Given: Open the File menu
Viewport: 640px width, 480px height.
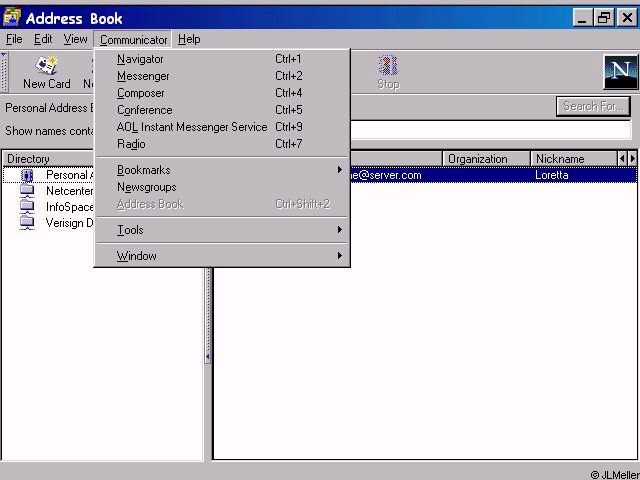Looking at the screenshot, I should 14,39.
